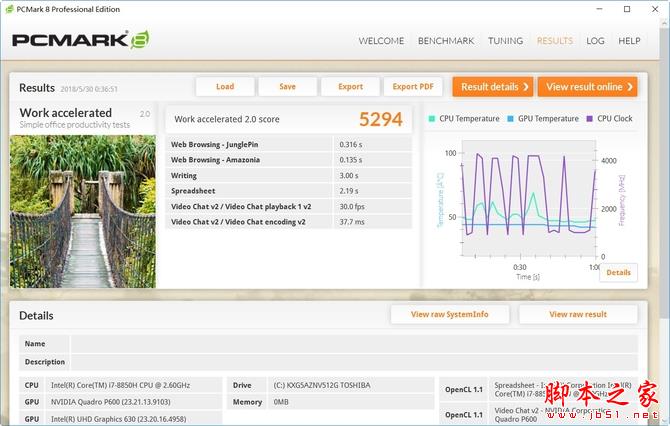Click the PCMark 8 logo
This screenshot has width=670, height=426.
click(x=81, y=40)
